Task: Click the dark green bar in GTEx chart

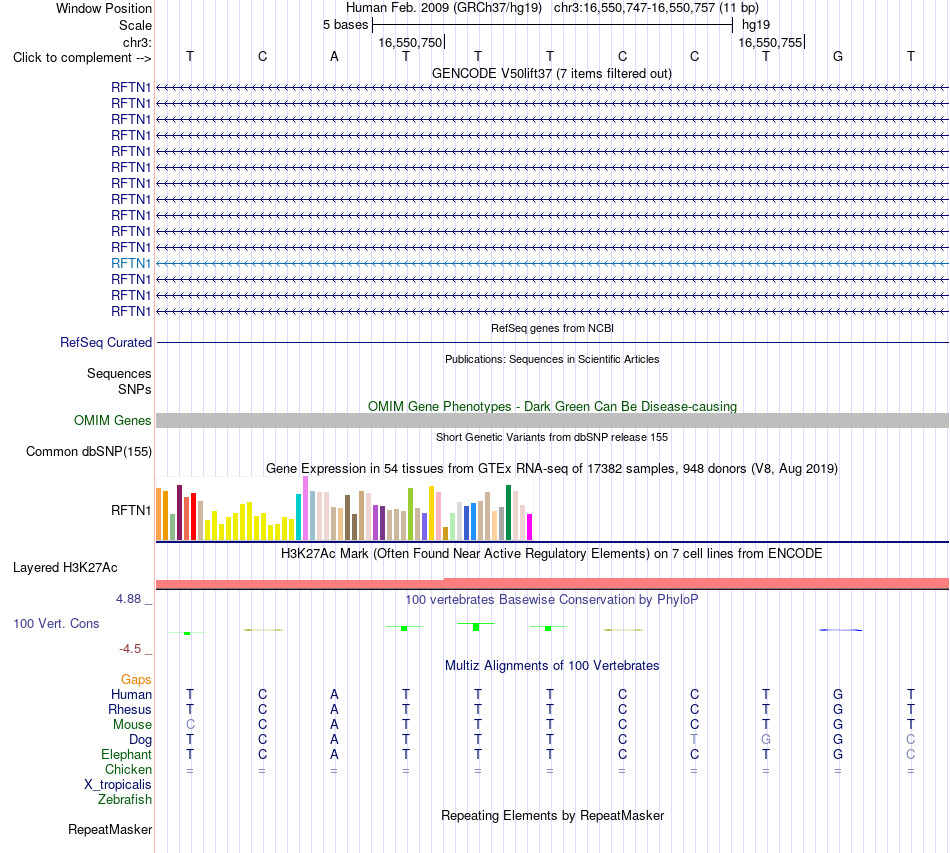Action: (x=508, y=513)
